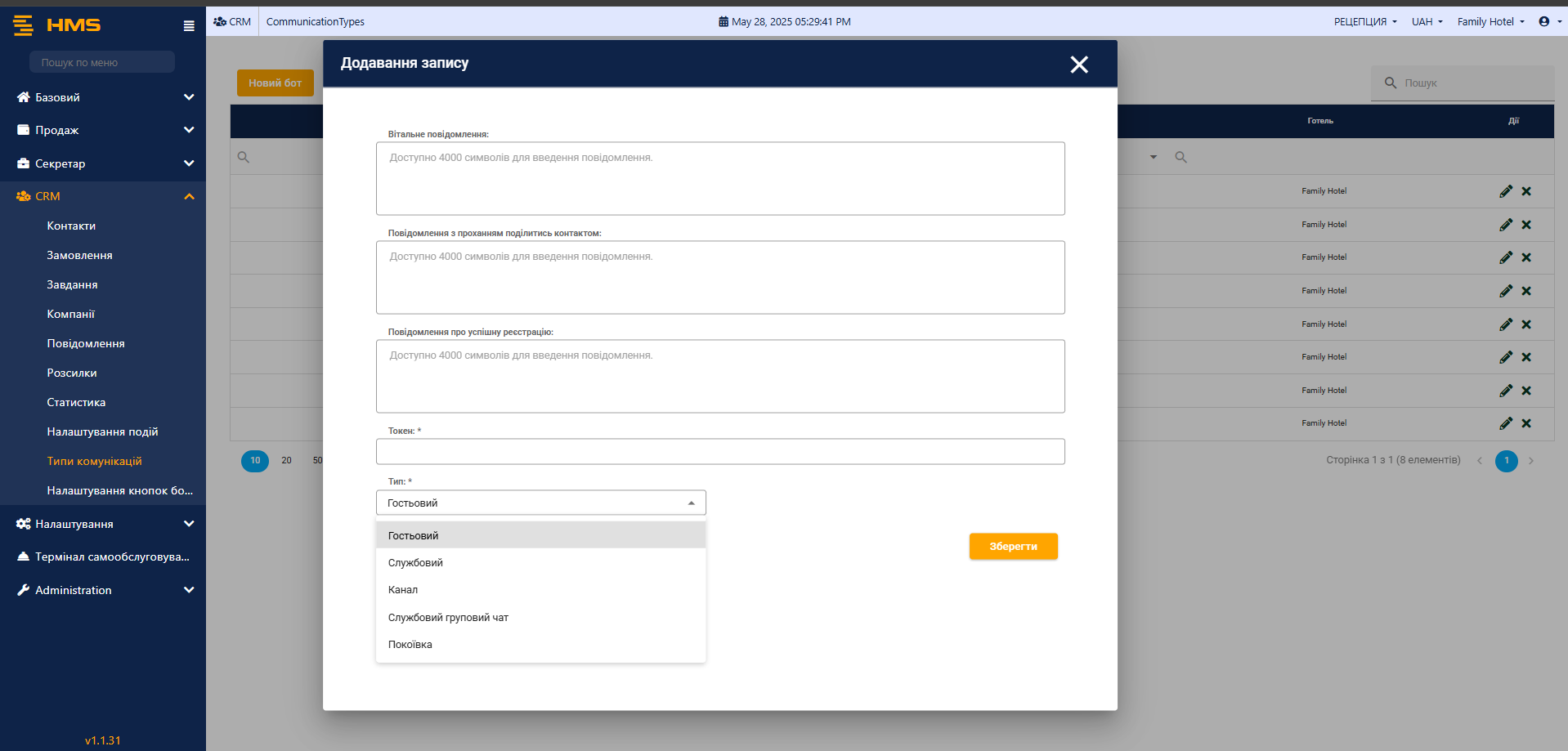Select Службовий груповий чат option

pyautogui.click(x=448, y=618)
